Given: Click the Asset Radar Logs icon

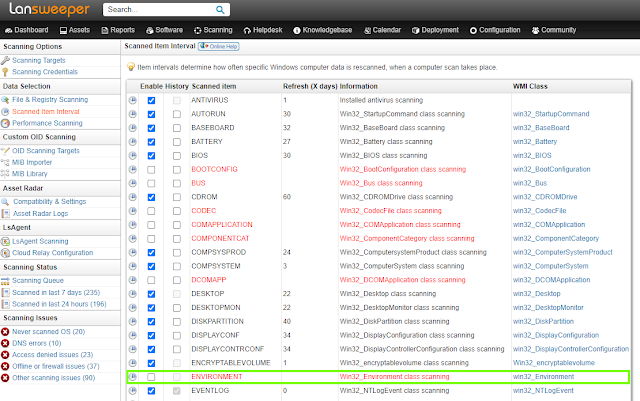Looking at the screenshot, I should point(5,214).
